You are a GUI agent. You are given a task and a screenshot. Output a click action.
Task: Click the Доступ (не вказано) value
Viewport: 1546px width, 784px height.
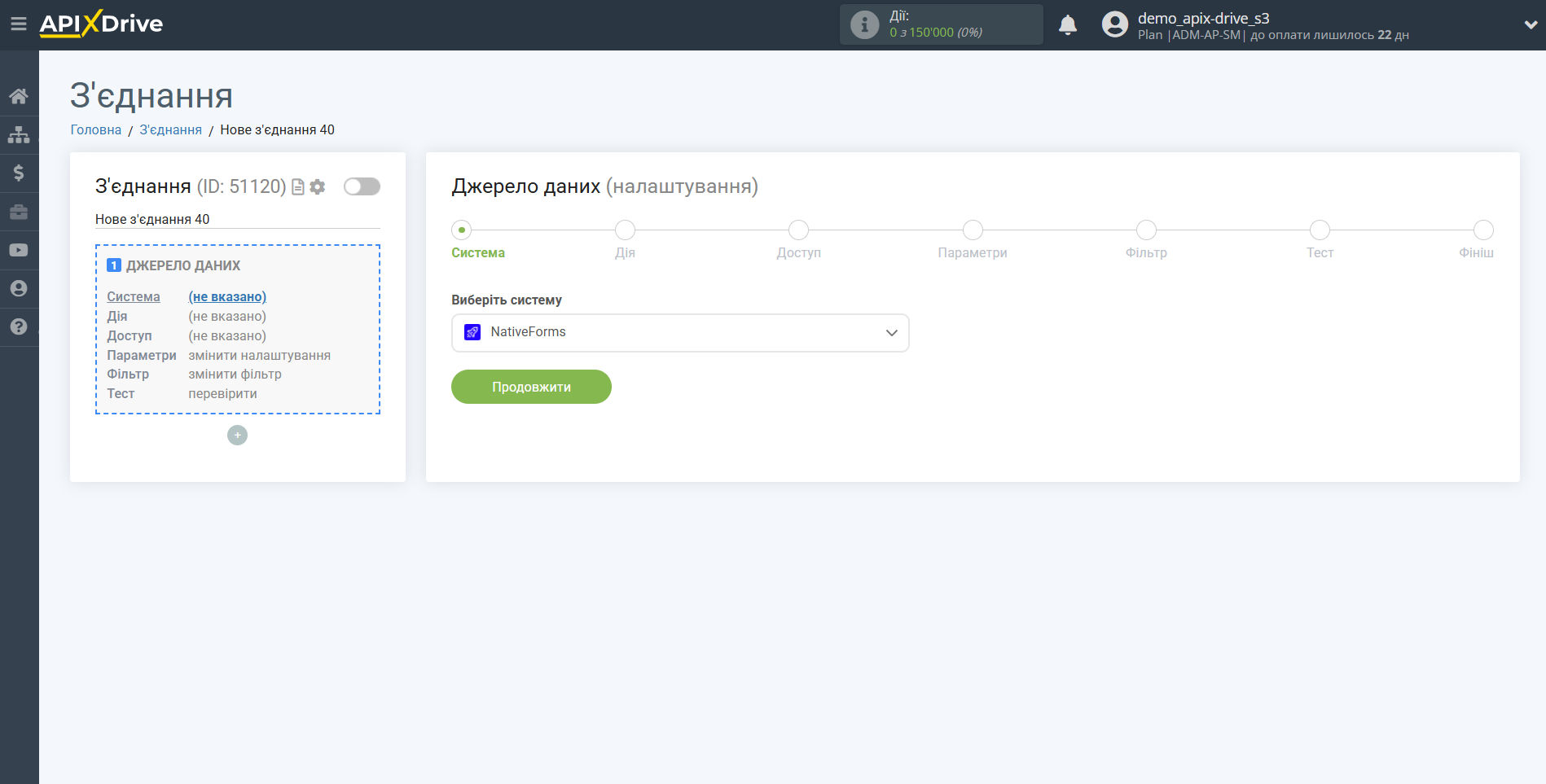(x=227, y=336)
